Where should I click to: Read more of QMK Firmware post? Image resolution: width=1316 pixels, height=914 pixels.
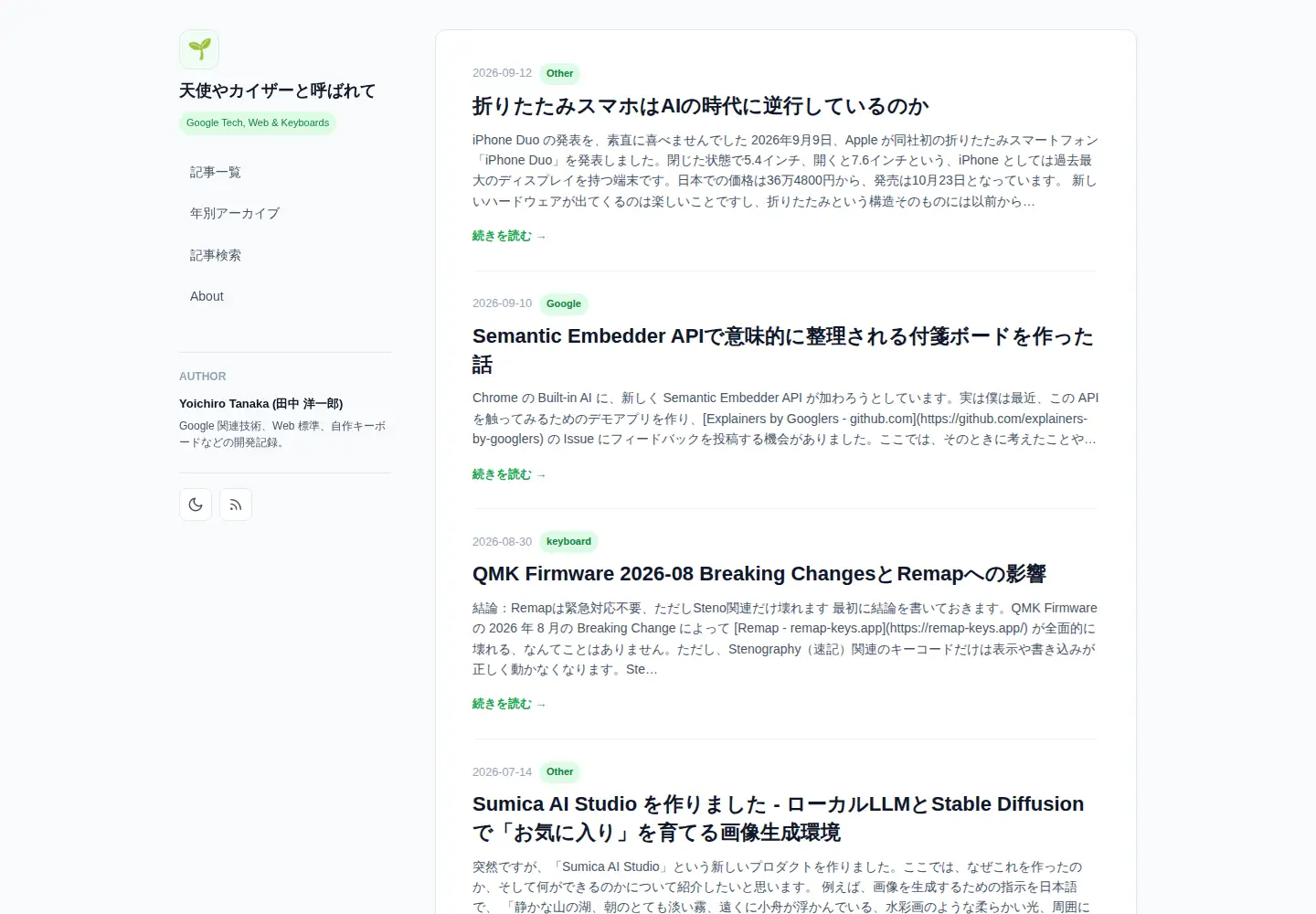pyautogui.click(x=509, y=704)
